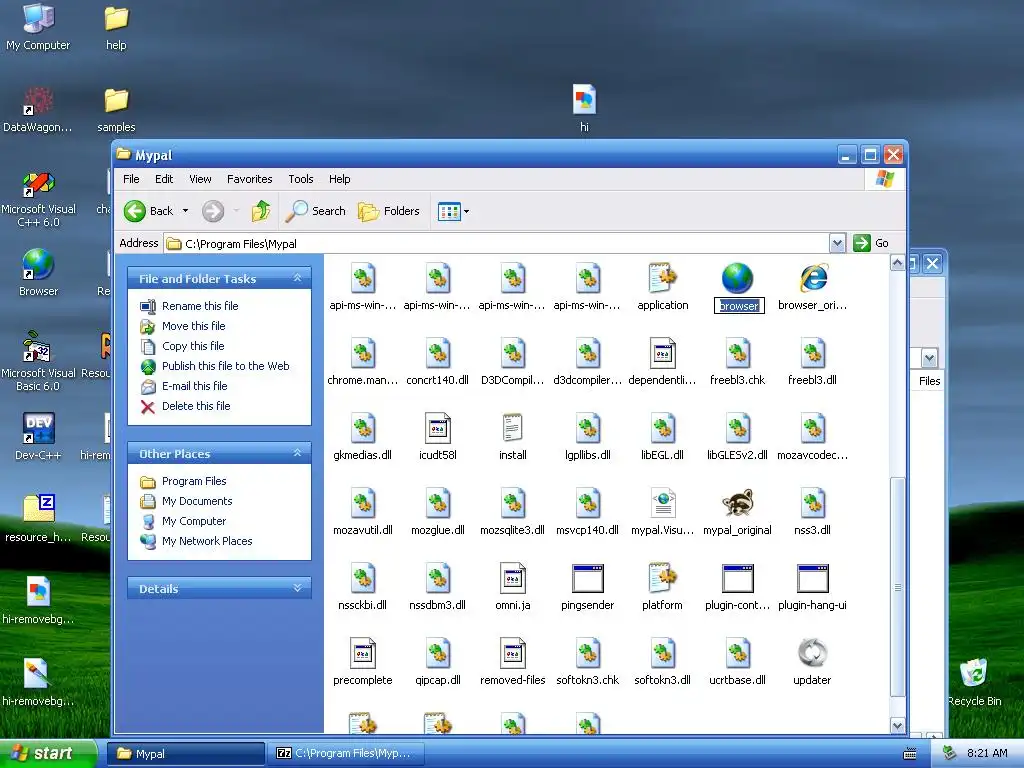Switch to 7-Zip C:\Program Files\Myp... taskbar button
This screenshot has width=1024, height=768.
coord(345,754)
